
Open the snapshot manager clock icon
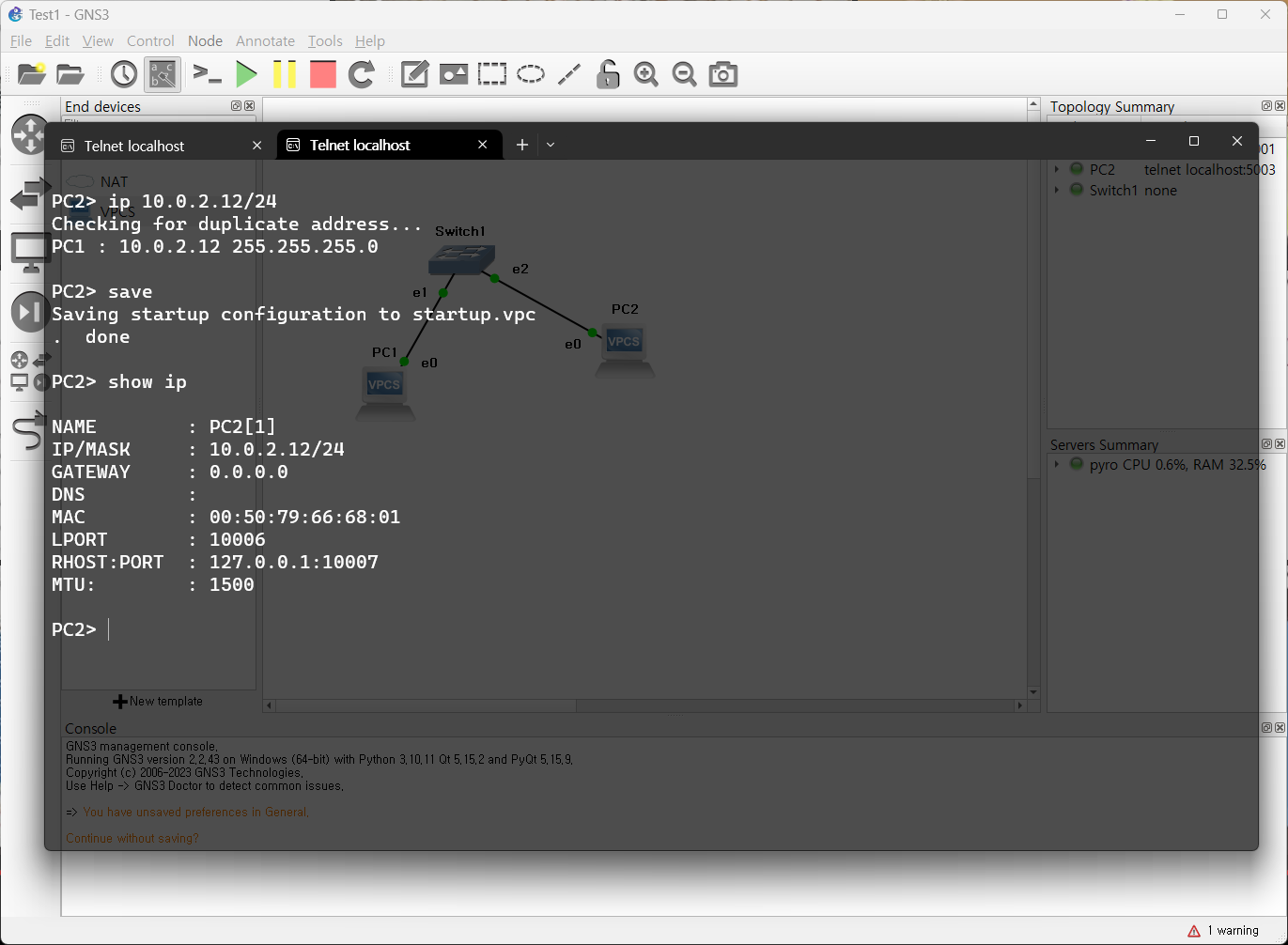(x=124, y=74)
